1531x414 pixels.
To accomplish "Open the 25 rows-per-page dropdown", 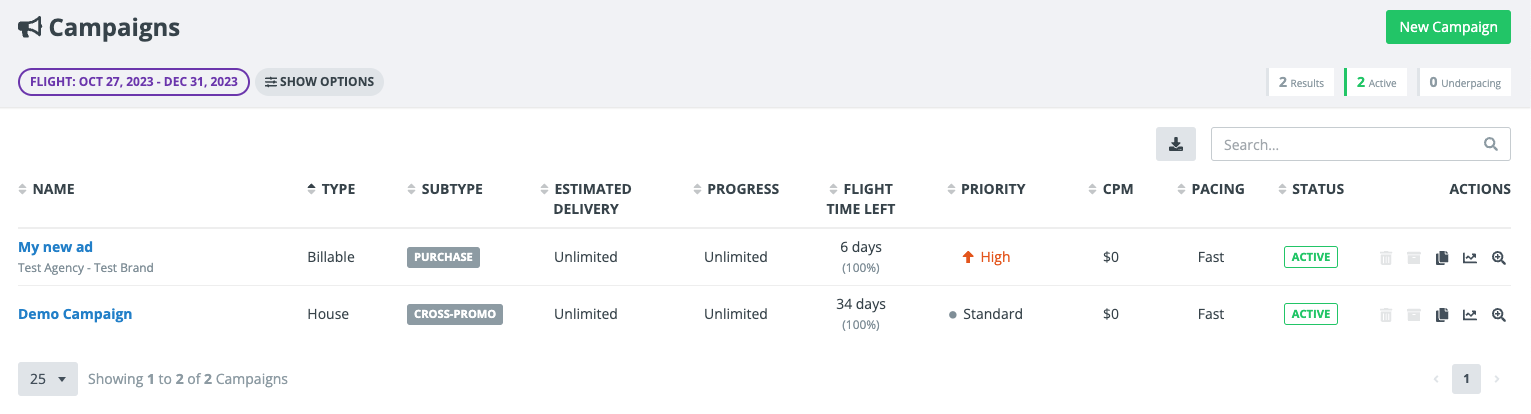I will tap(47, 379).
